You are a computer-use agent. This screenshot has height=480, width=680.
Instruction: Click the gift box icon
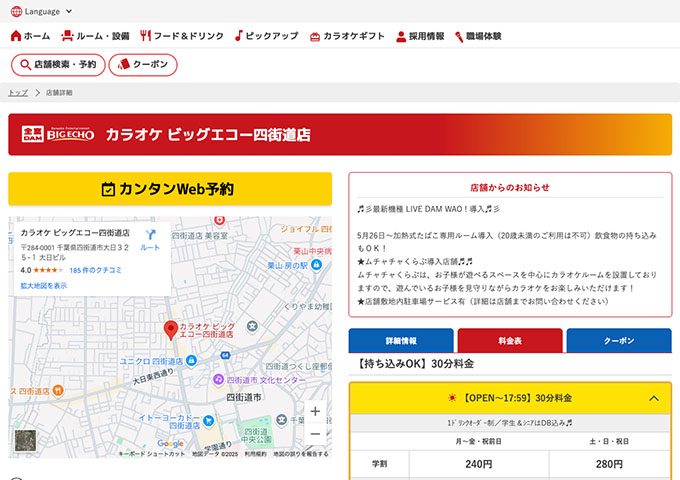pyautogui.click(x=315, y=37)
